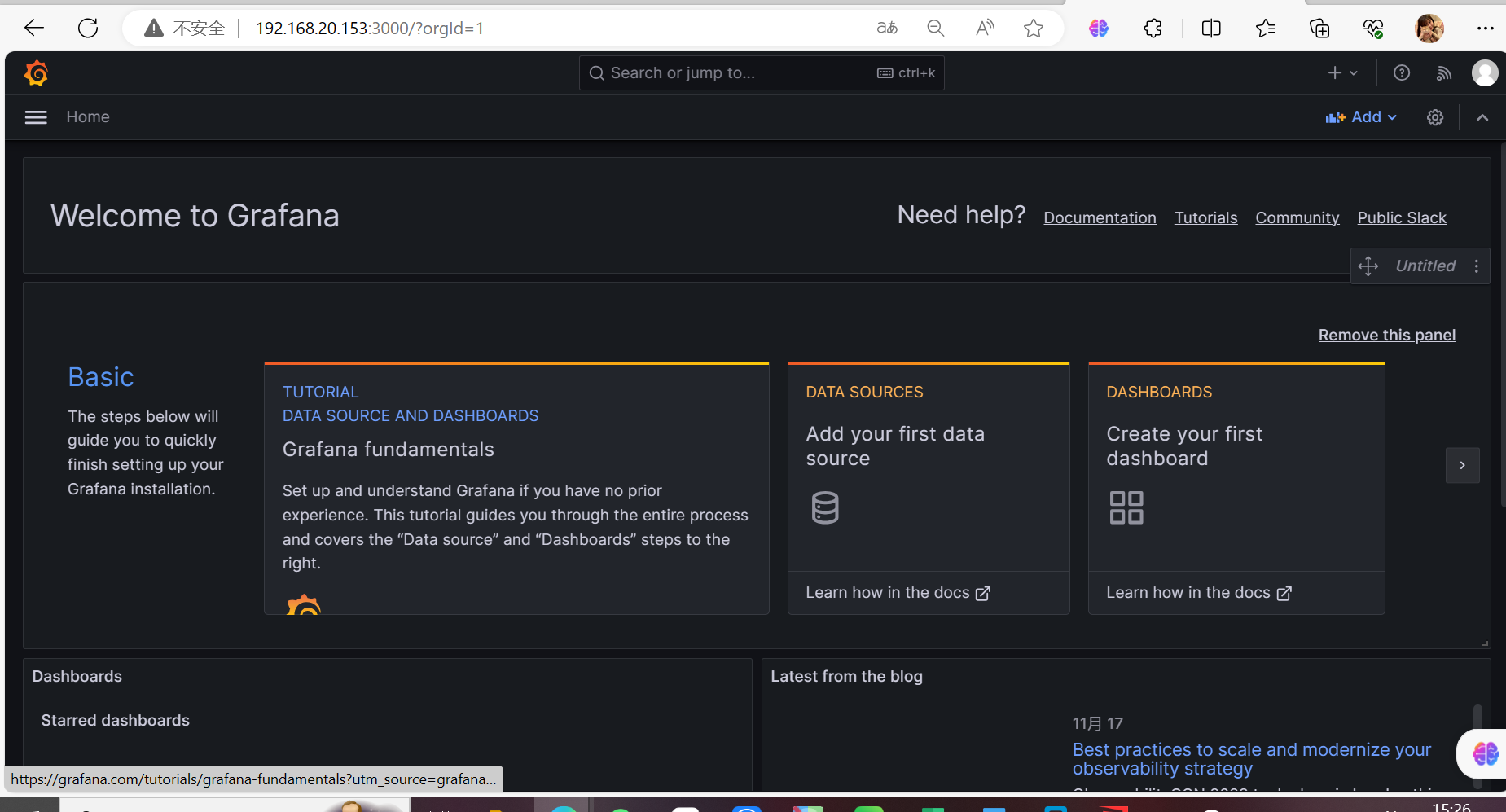
Task: Open the Community link
Action: 1297,217
